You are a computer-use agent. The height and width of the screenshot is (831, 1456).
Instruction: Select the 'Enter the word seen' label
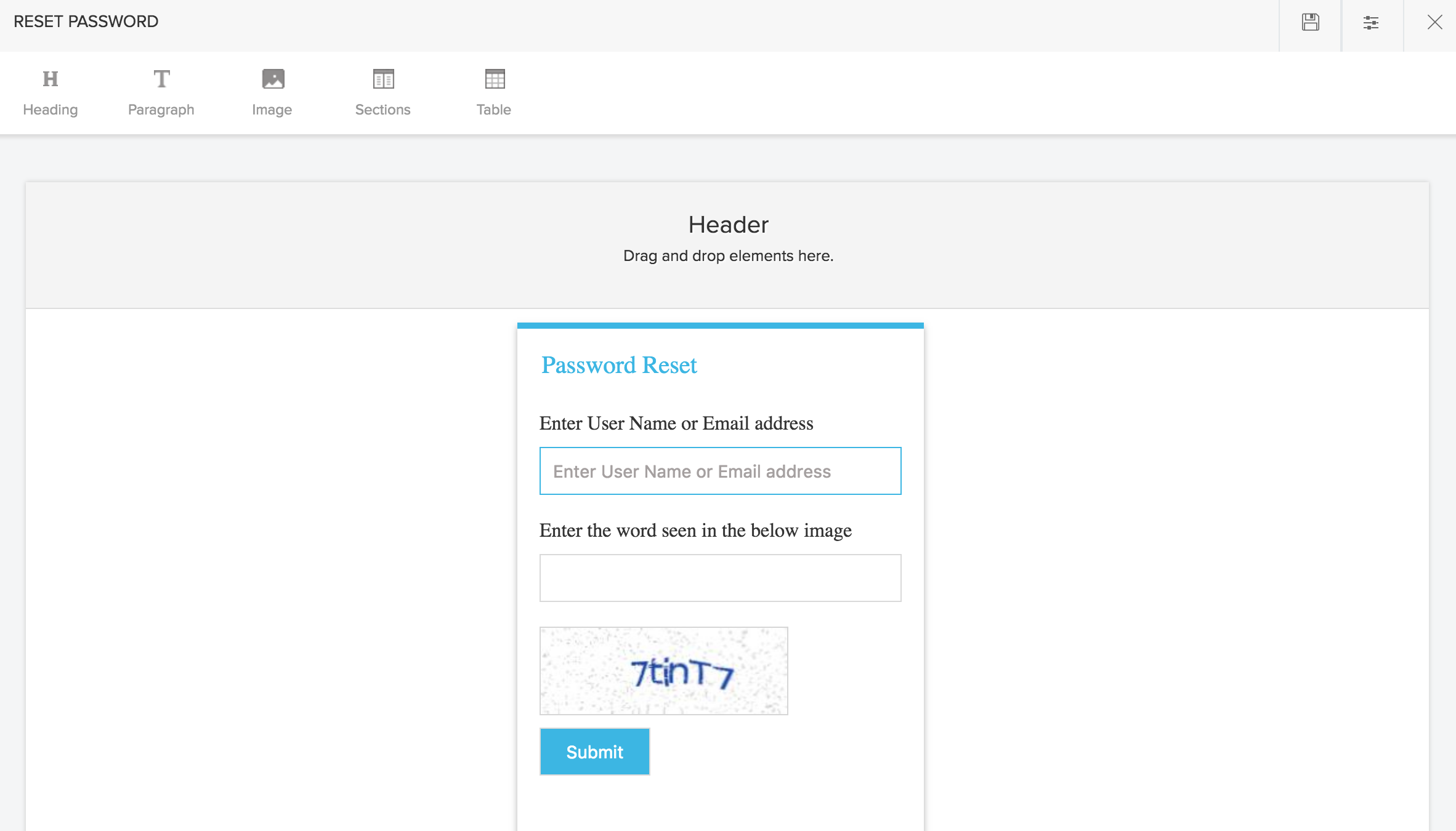click(695, 531)
